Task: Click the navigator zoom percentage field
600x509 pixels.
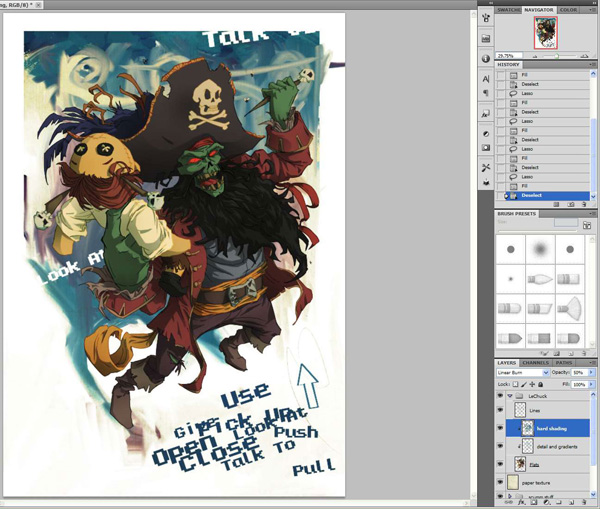Action: point(509,55)
